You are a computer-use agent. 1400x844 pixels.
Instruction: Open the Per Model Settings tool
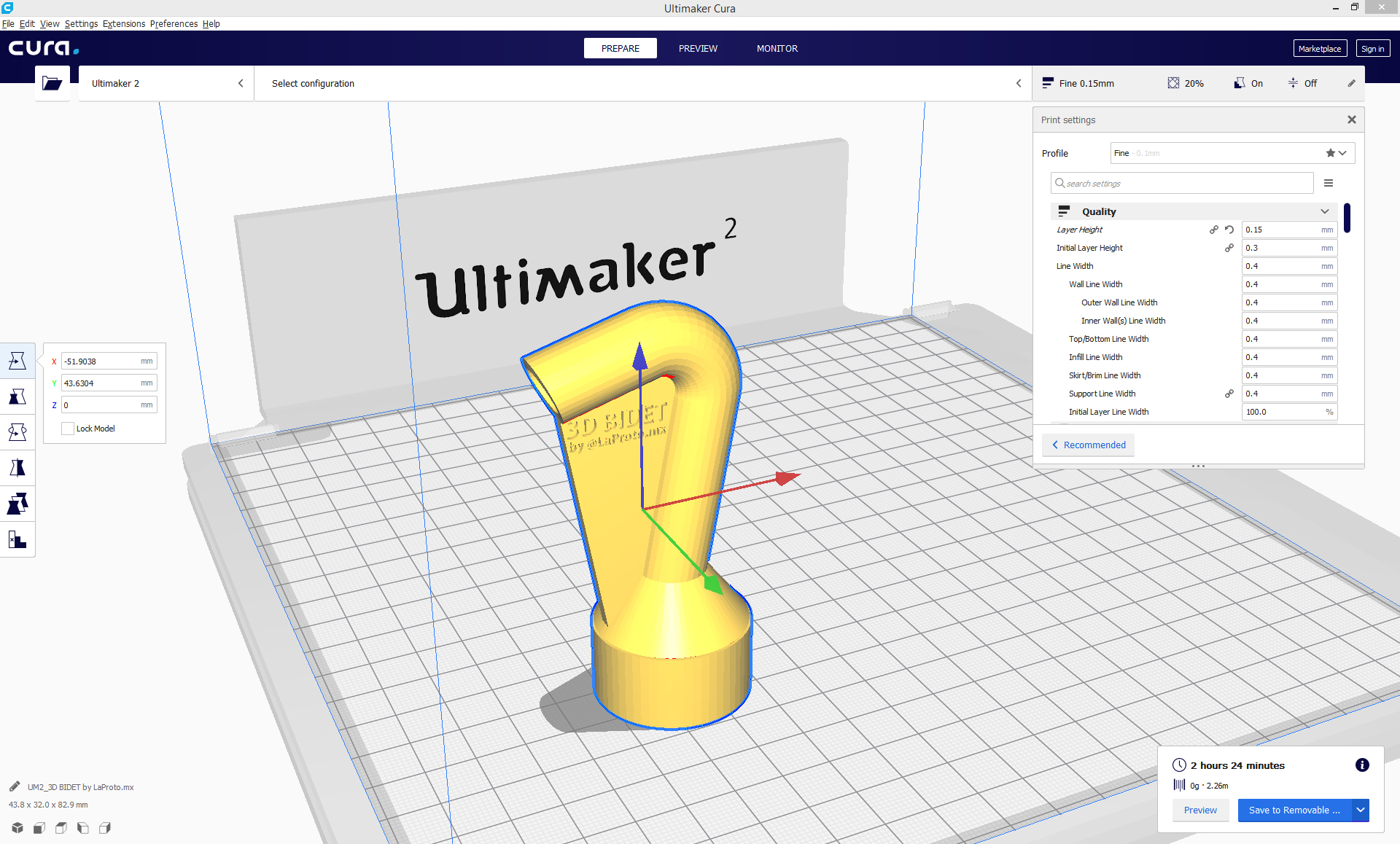coord(17,504)
